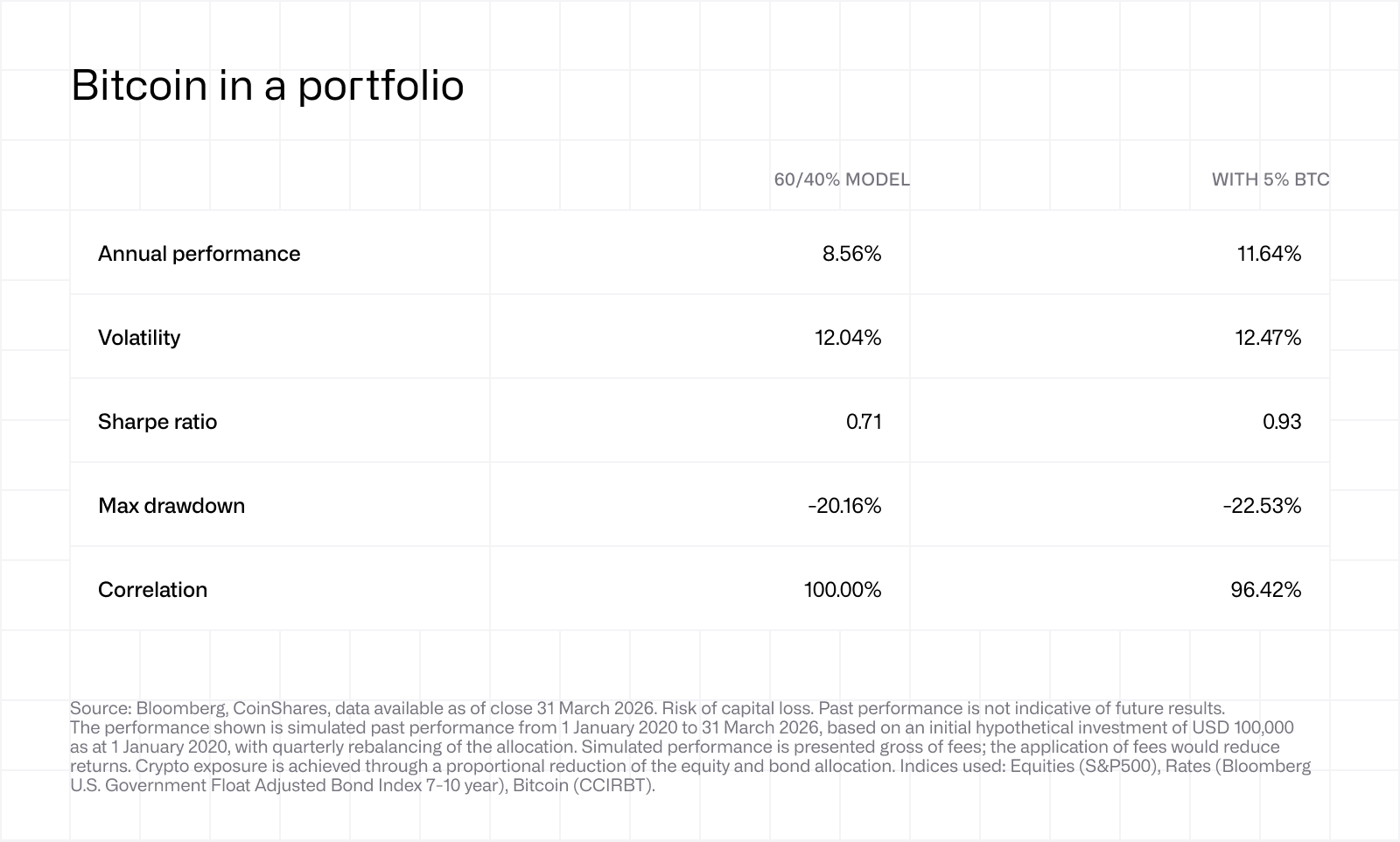The height and width of the screenshot is (842, 1400).
Task: Click the Max drawdown row label
Action: click(171, 506)
